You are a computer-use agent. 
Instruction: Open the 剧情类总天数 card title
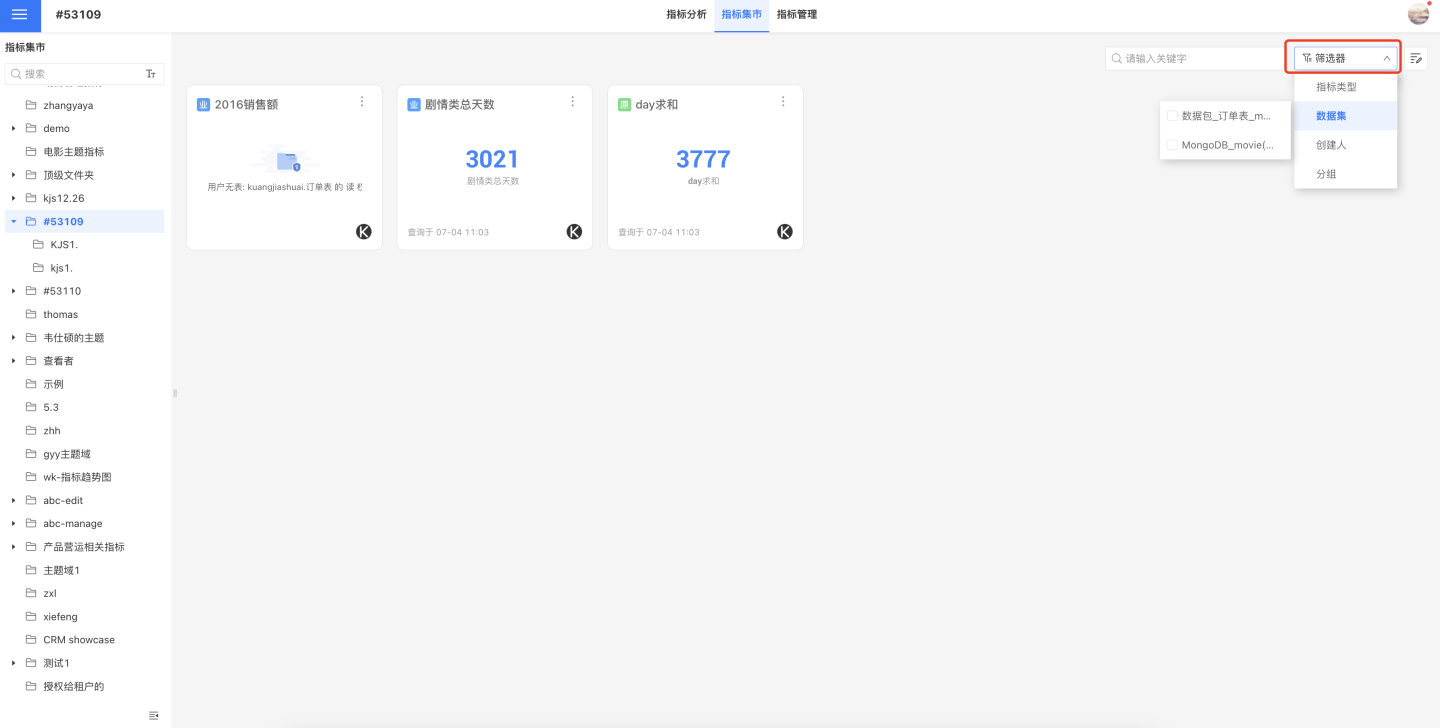tap(460, 104)
